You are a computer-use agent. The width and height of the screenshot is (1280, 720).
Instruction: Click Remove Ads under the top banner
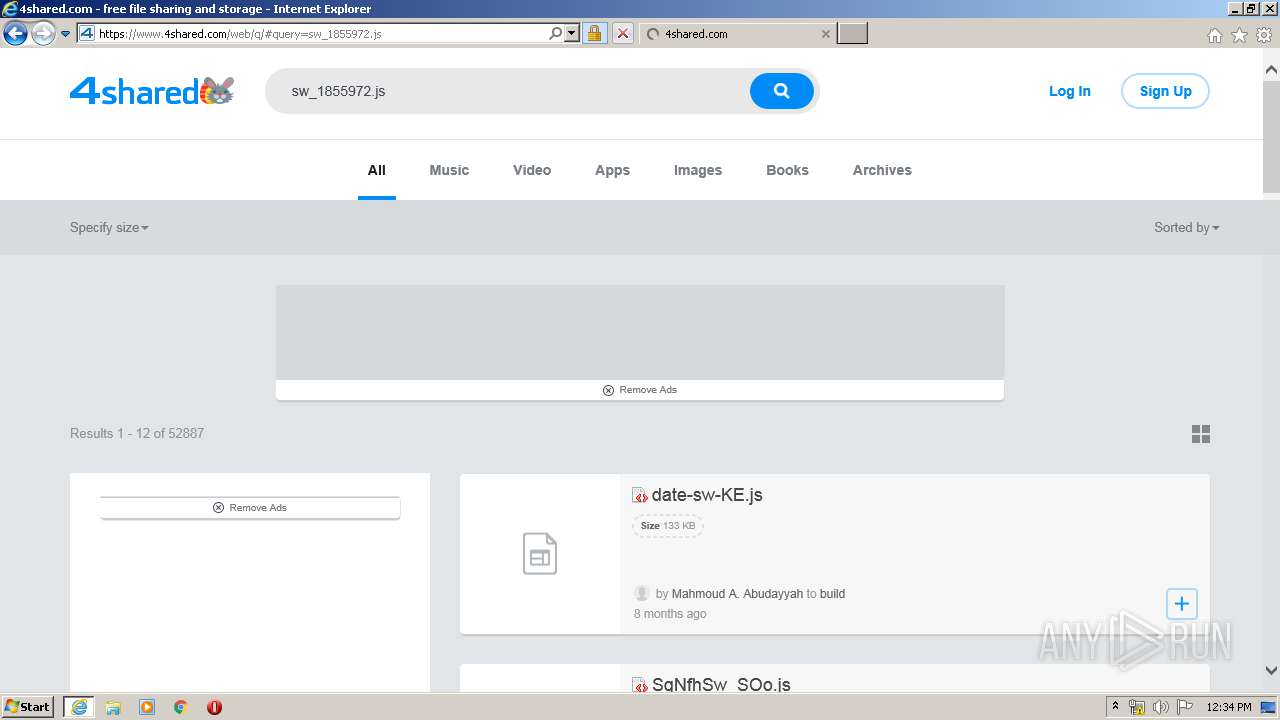point(640,390)
